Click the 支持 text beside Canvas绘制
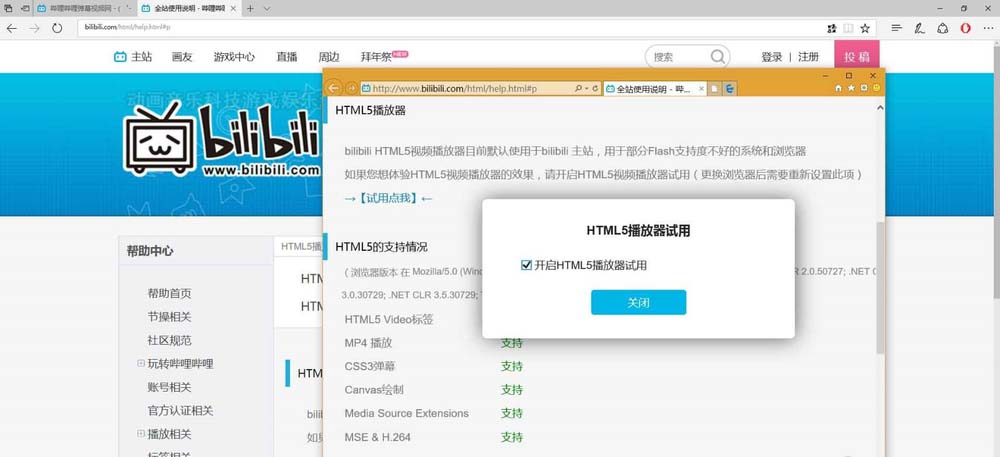Image resolution: width=1000 pixels, height=457 pixels. coord(511,389)
